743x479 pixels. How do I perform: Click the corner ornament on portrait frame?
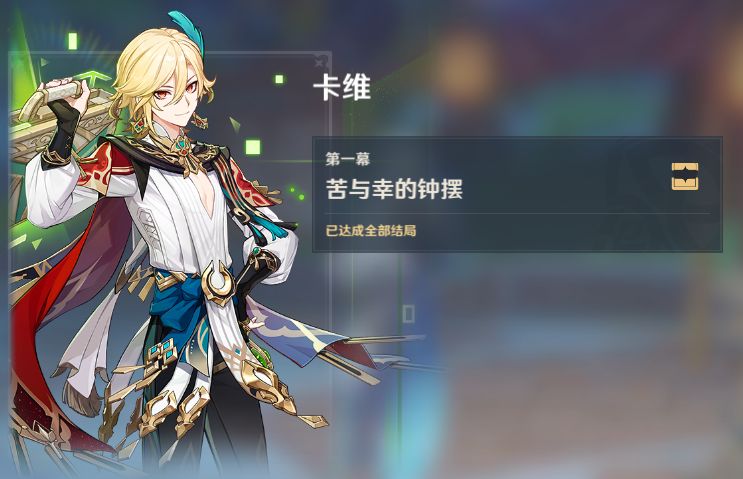(321, 61)
